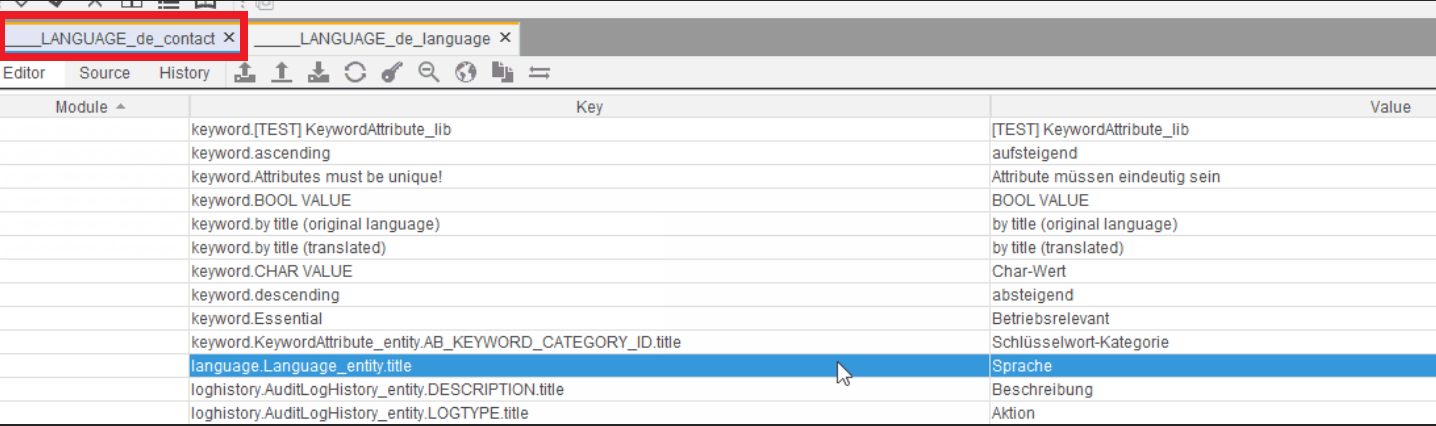Switch to the Source view
The image size is (1436, 426).
(105, 73)
